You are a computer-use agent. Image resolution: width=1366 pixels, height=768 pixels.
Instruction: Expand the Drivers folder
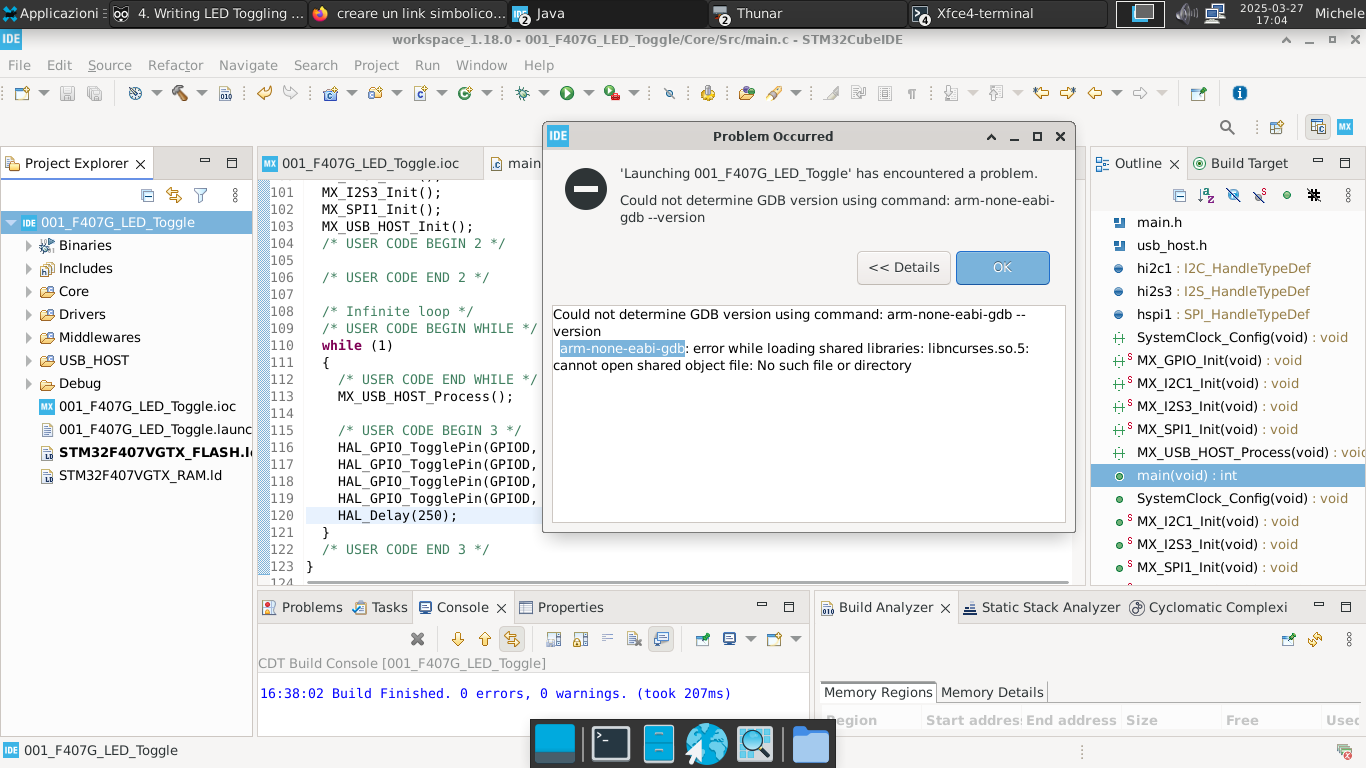point(29,314)
